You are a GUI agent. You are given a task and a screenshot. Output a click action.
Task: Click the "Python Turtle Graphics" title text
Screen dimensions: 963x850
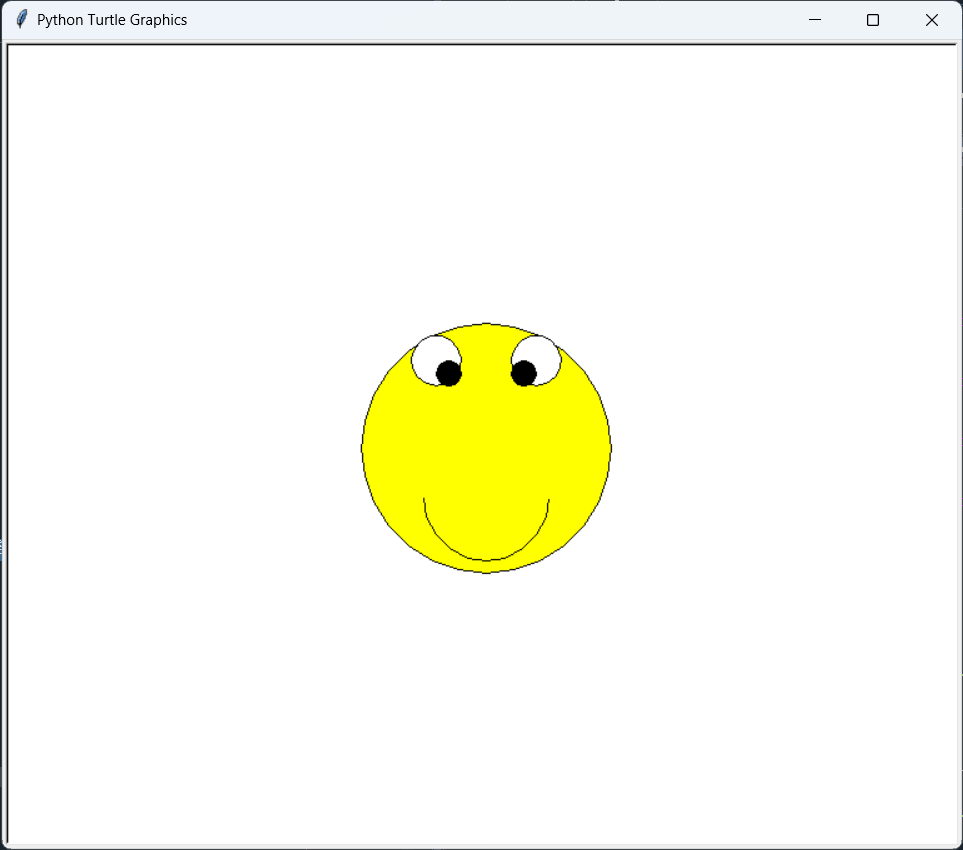(112, 20)
